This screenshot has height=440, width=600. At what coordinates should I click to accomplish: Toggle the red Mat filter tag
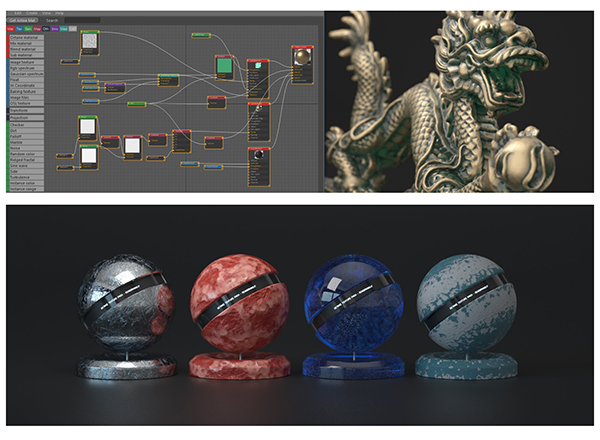[x=10, y=29]
